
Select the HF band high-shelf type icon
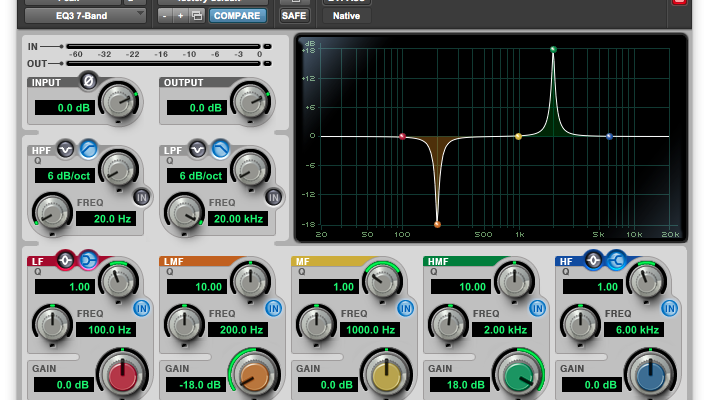pyautogui.click(x=616, y=261)
